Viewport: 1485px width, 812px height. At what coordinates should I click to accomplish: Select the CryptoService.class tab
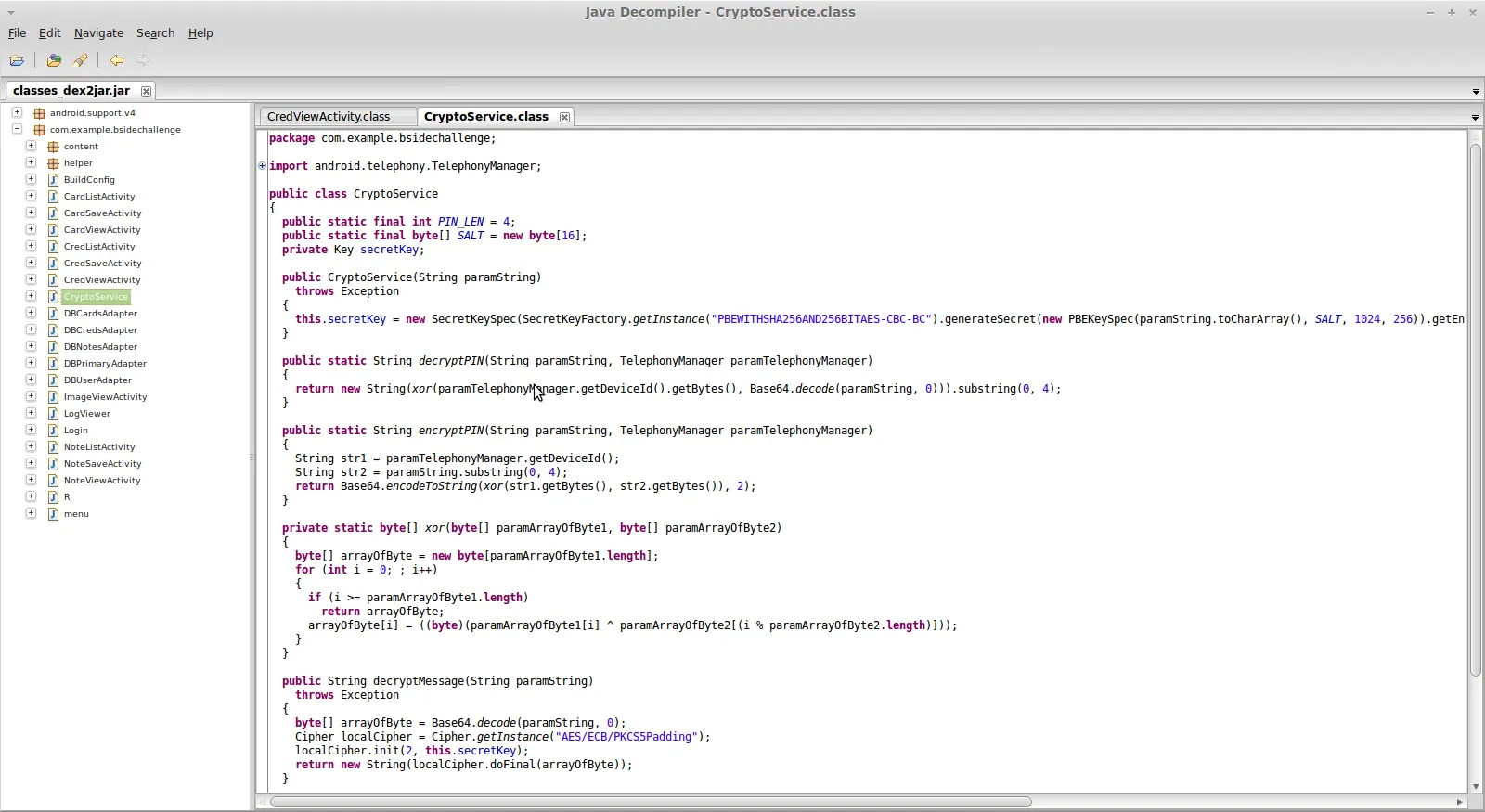(486, 117)
